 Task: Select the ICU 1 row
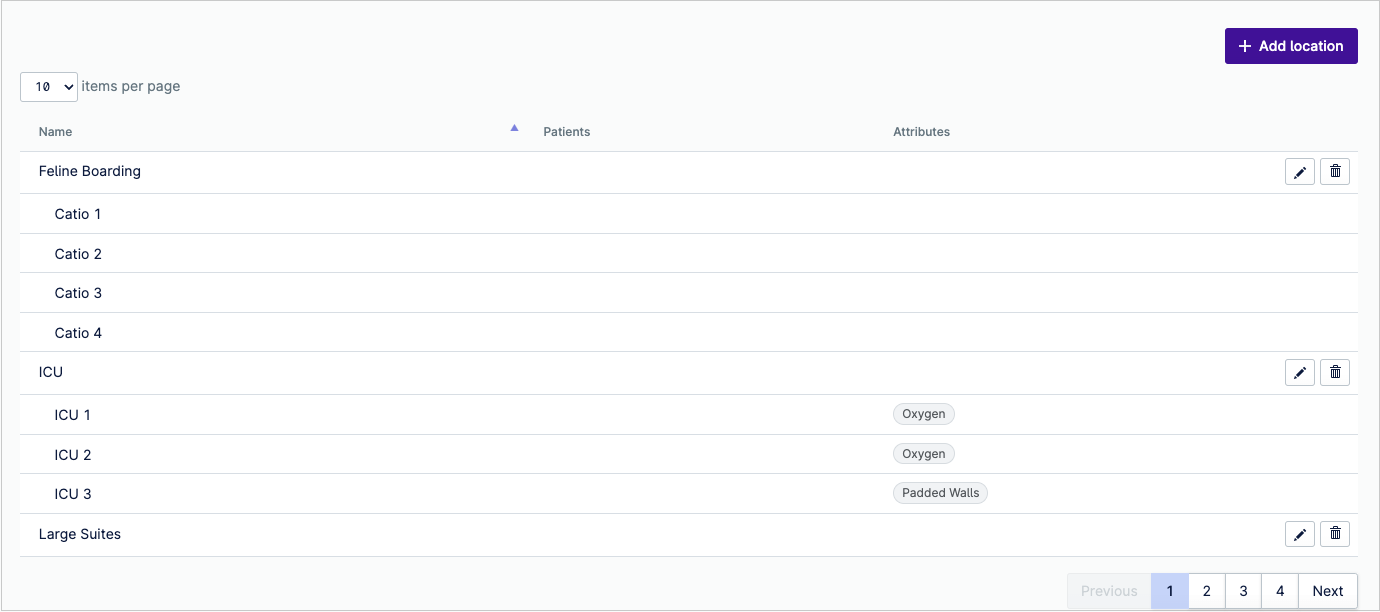point(689,415)
